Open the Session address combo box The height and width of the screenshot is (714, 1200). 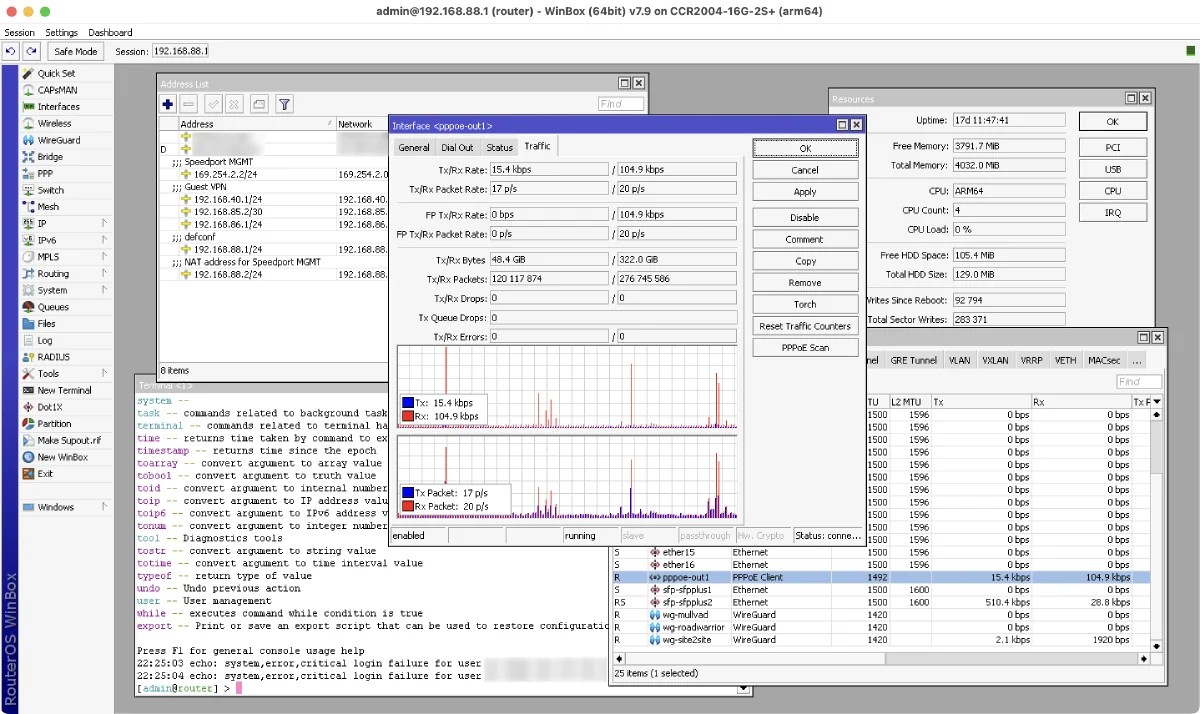[x=180, y=51]
